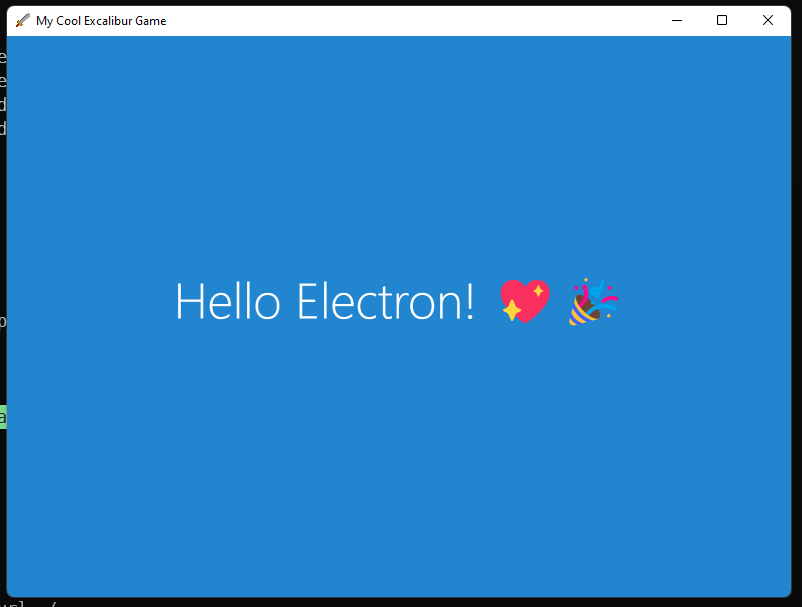Select the Hello Electron! heading
The image size is (802, 607).
325,302
